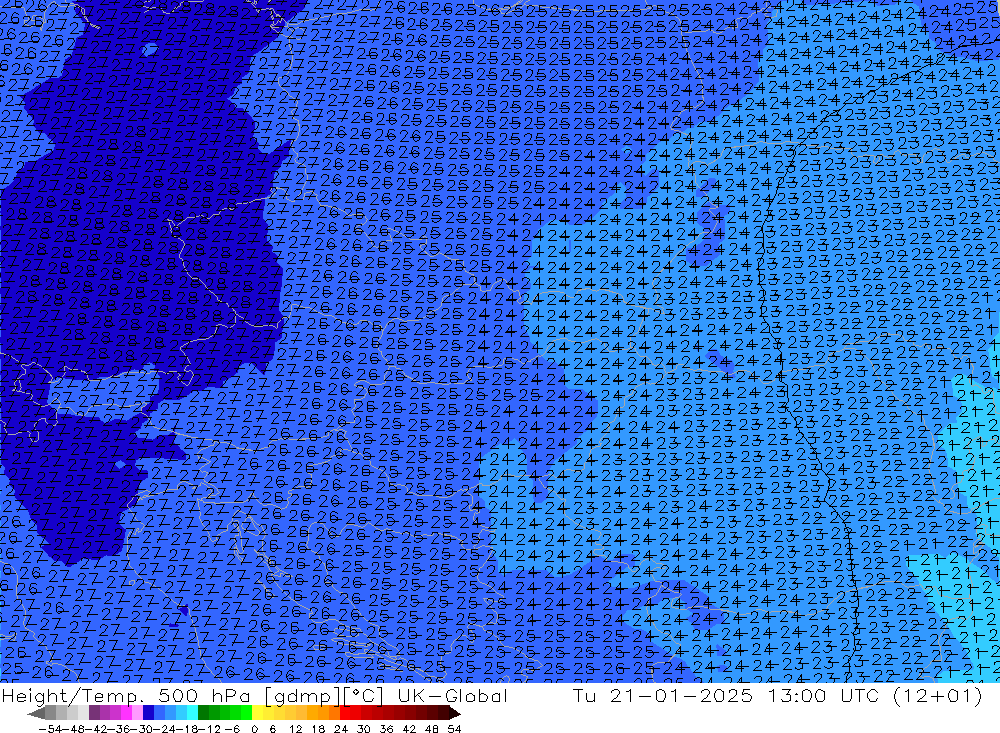The width and height of the screenshot is (1000, 733).
Task: Click the 'UK-Global' model name
Action: (453, 696)
